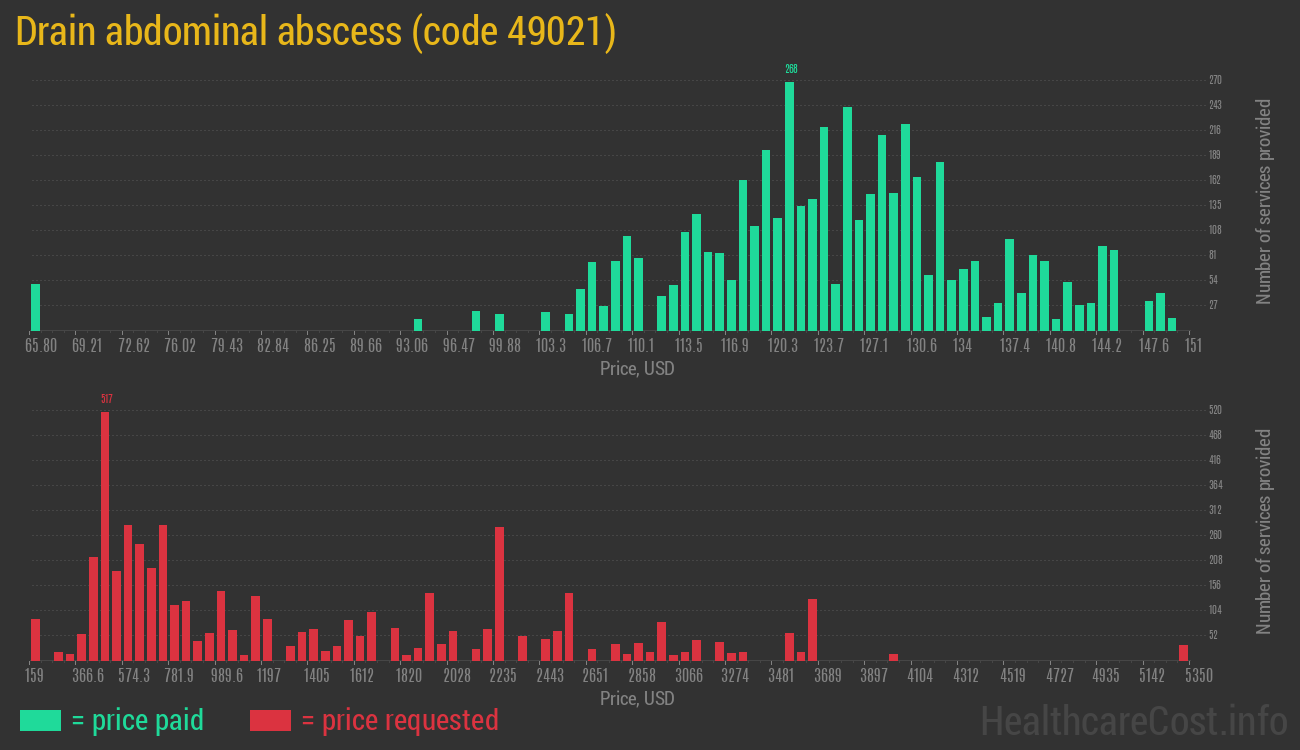Viewport: 1300px width, 750px height.
Task: Click the red chart's y-axis title
Action: pos(1263,531)
